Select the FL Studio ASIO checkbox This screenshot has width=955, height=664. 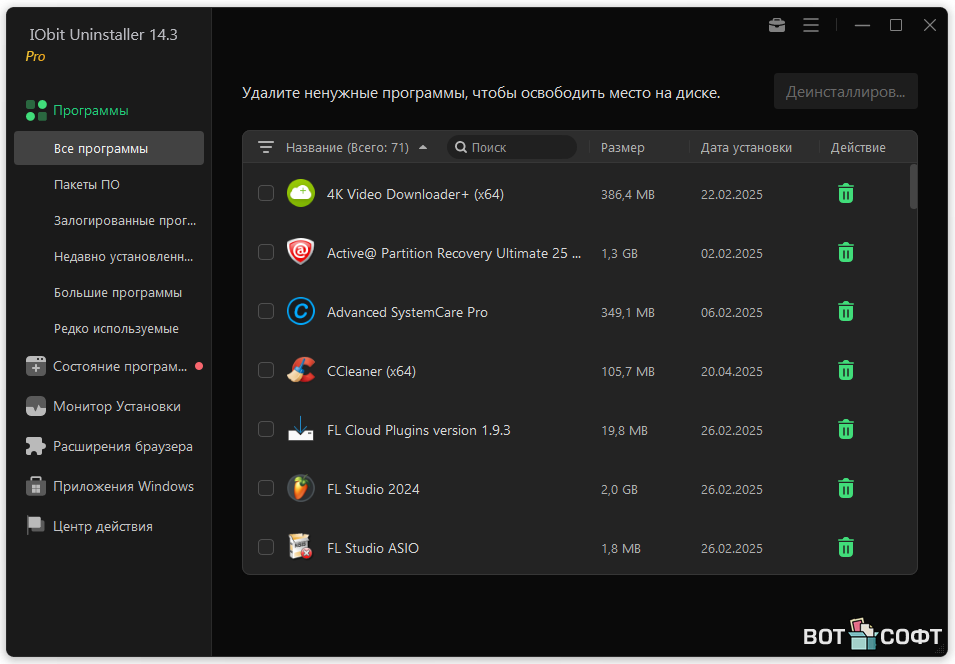(x=266, y=547)
